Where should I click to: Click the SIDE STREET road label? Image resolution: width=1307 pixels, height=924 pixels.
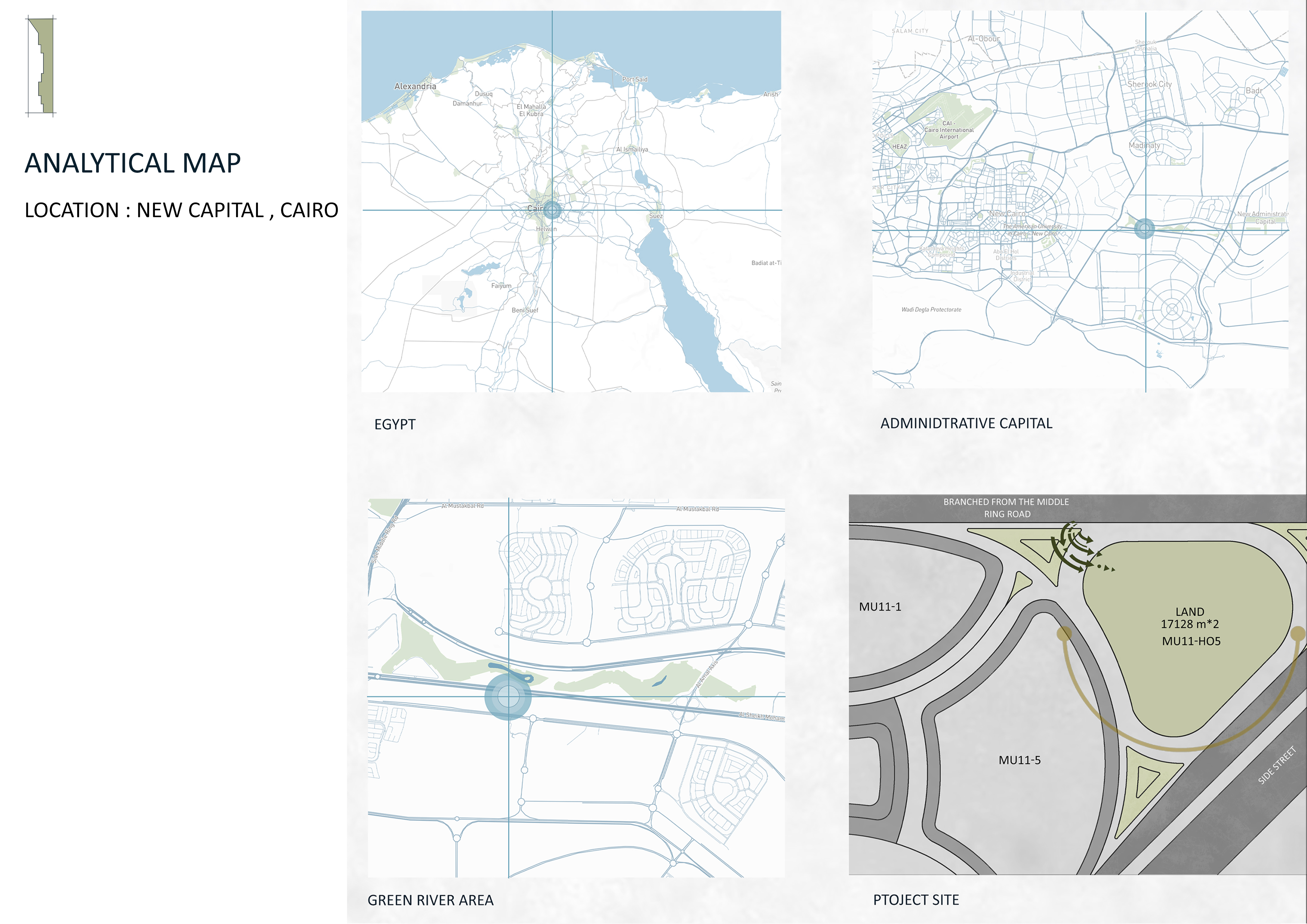[x=1277, y=765]
